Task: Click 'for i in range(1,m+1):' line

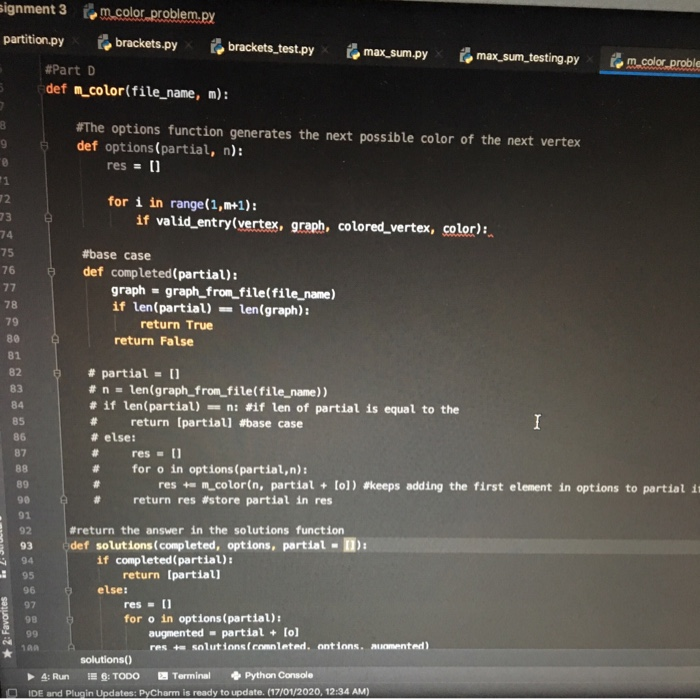Action: [182, 203]
